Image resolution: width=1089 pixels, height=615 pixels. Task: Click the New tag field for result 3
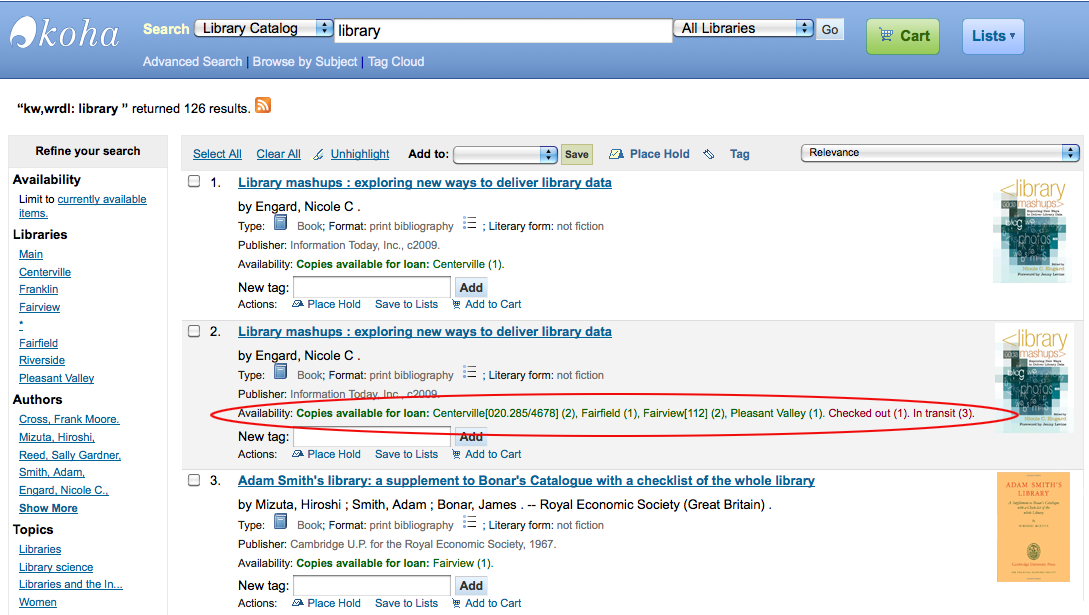click(372, 585)
